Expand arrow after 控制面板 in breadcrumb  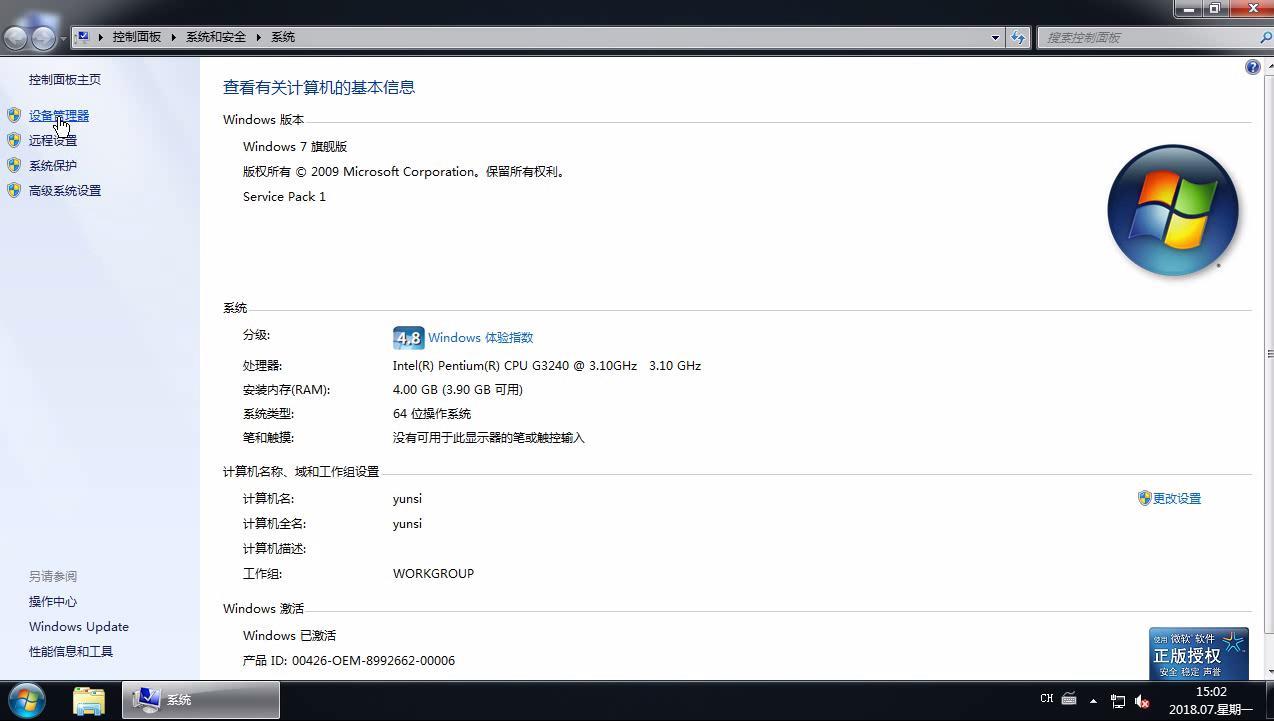[173, 37]
